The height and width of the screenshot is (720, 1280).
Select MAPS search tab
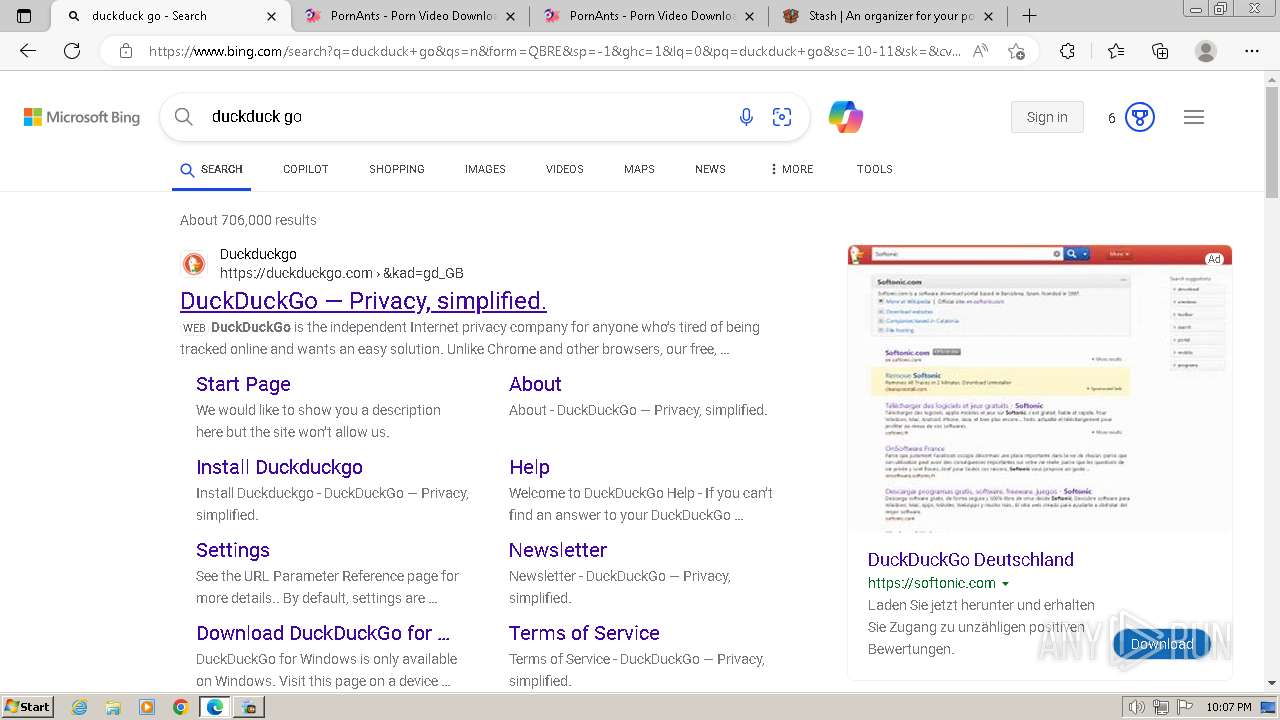tap(639, 169)
